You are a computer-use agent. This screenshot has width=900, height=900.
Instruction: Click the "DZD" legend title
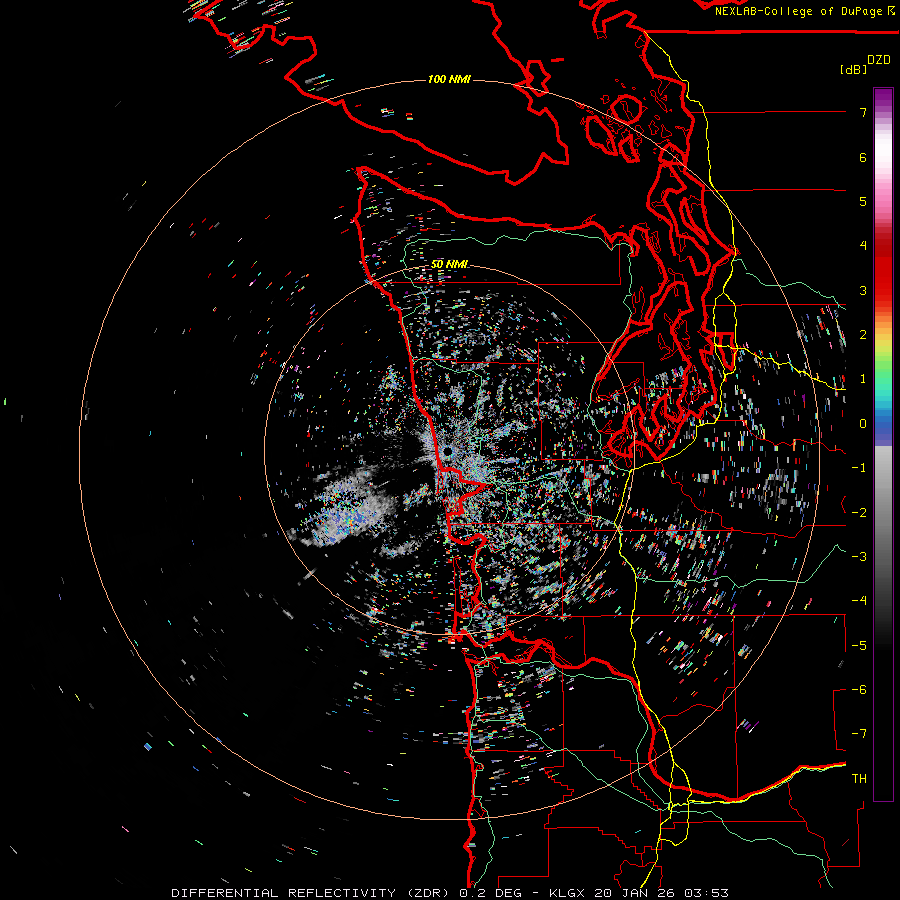click(879, 60)
